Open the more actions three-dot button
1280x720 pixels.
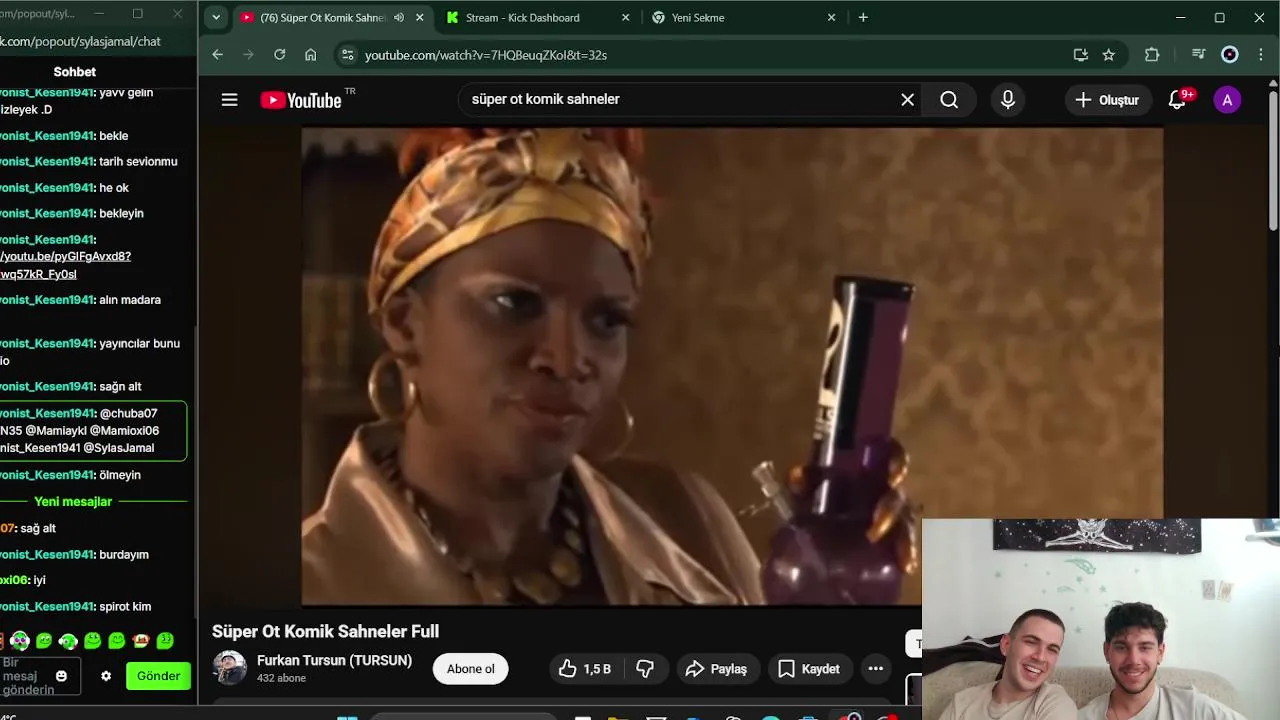pos(876,669)
